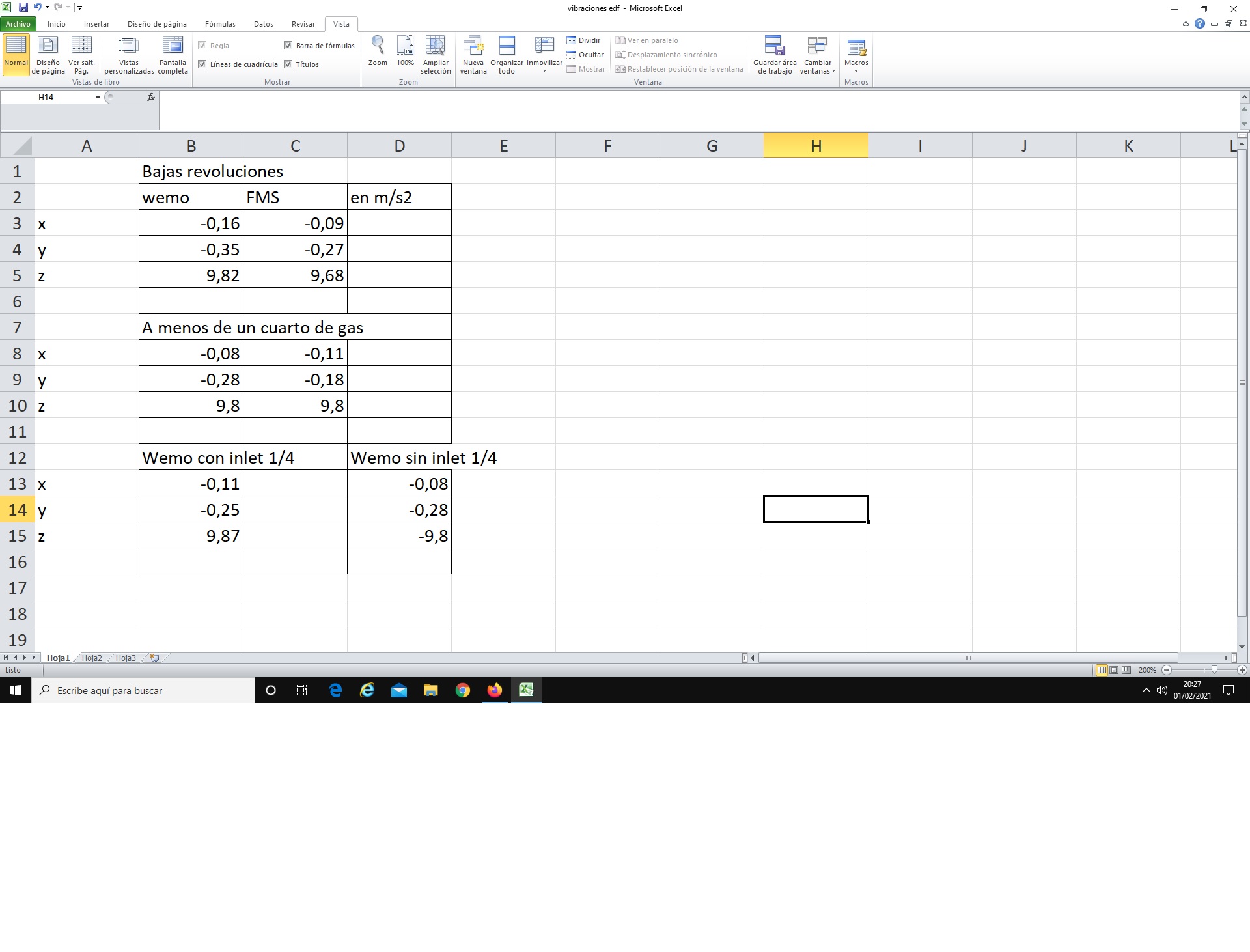
Task: Click Organizar todo icon
Action: (x=507, y=46)
